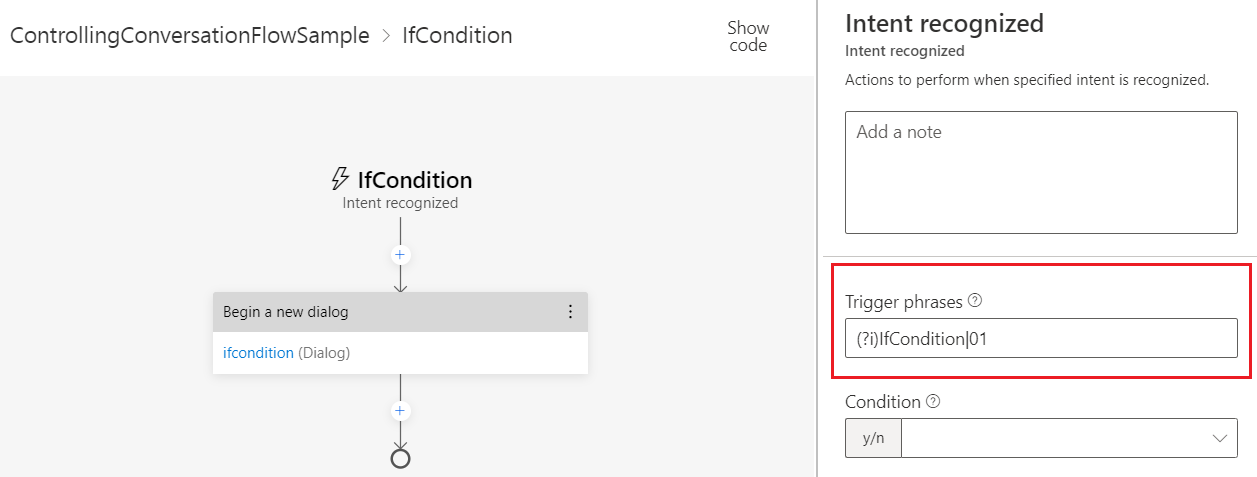
Task: Click the Condition help icon
Action: click(x=933, y=402)
